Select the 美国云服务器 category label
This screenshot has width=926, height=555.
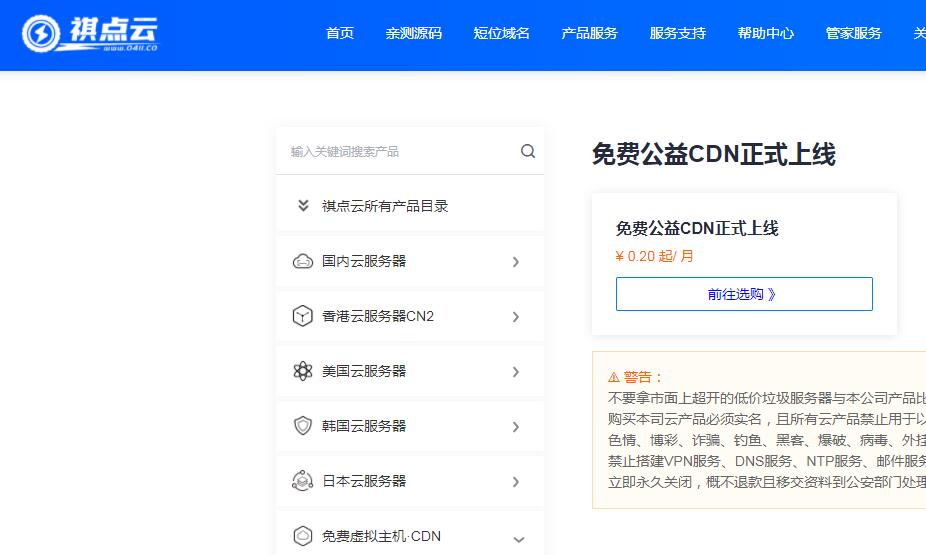pyautogui.click(x=364, y=371)
